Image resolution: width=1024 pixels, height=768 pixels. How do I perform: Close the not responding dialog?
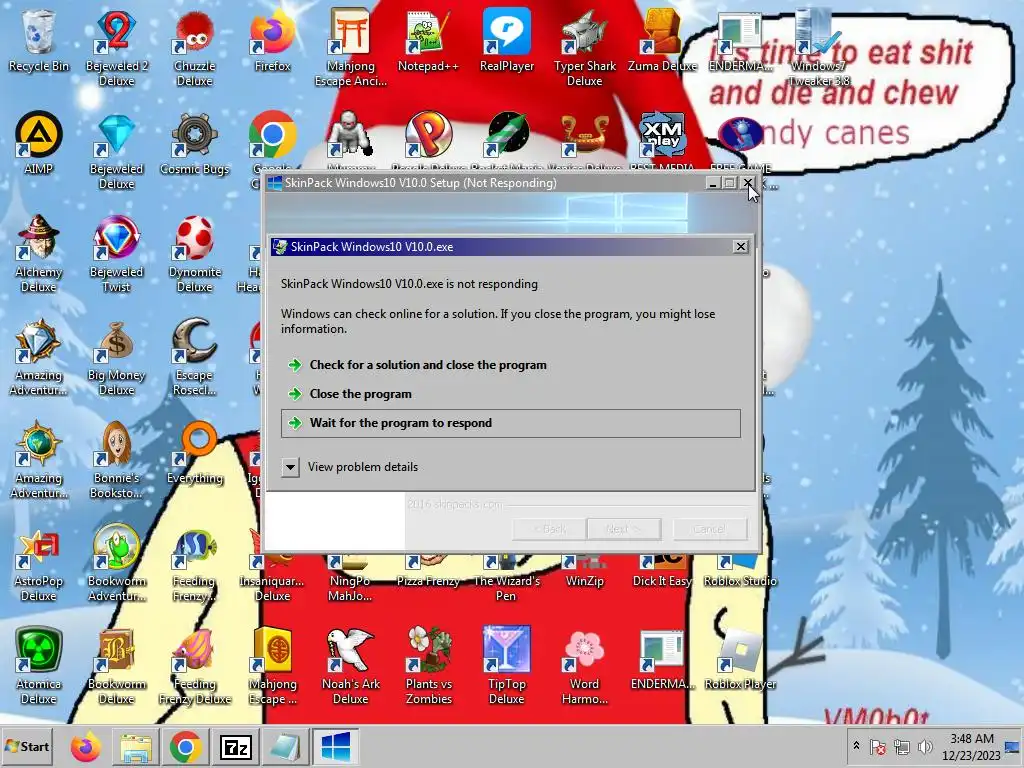point(740,246)
